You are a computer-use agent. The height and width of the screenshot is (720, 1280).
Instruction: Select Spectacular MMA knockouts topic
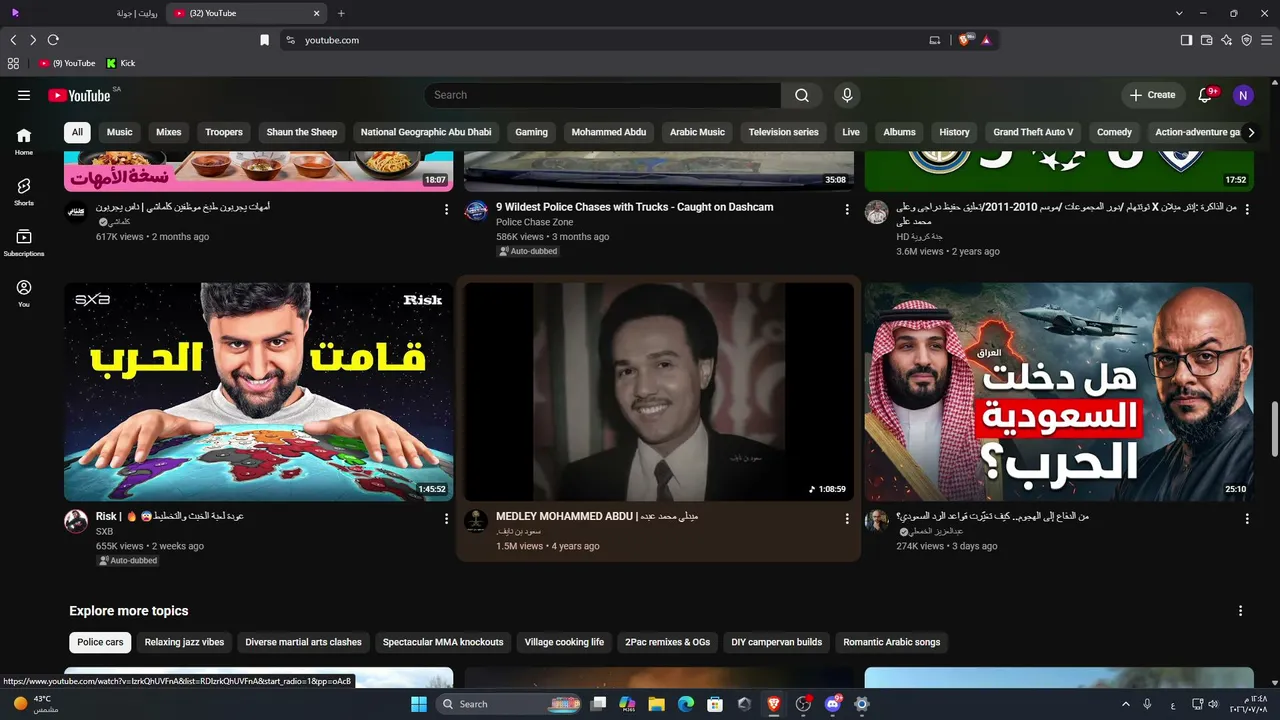pos(443,642)
